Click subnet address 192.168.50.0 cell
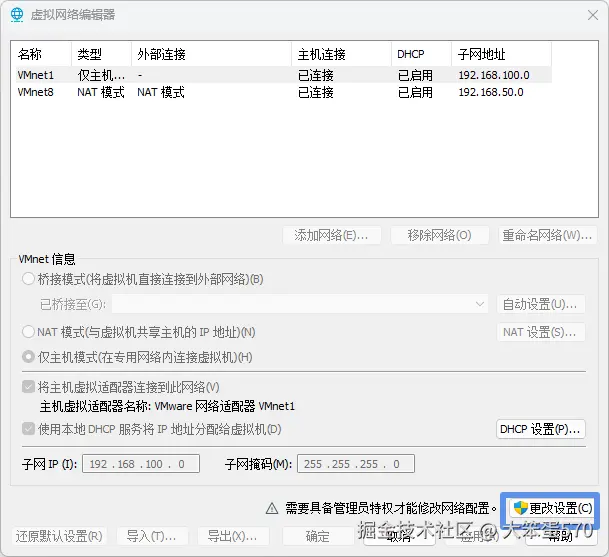This screenshot has height=557, width=609. click(x=491, y=92)
